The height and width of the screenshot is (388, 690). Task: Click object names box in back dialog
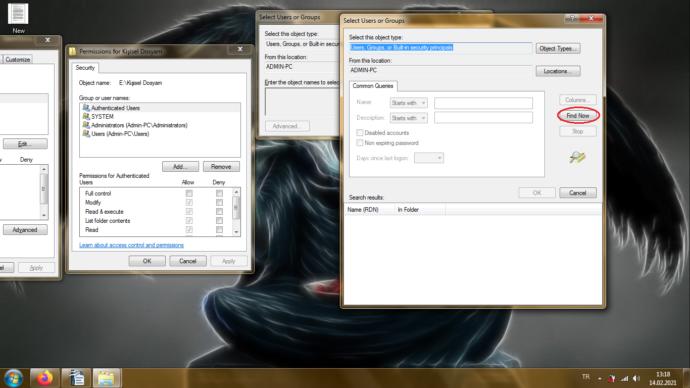[303, 102]
